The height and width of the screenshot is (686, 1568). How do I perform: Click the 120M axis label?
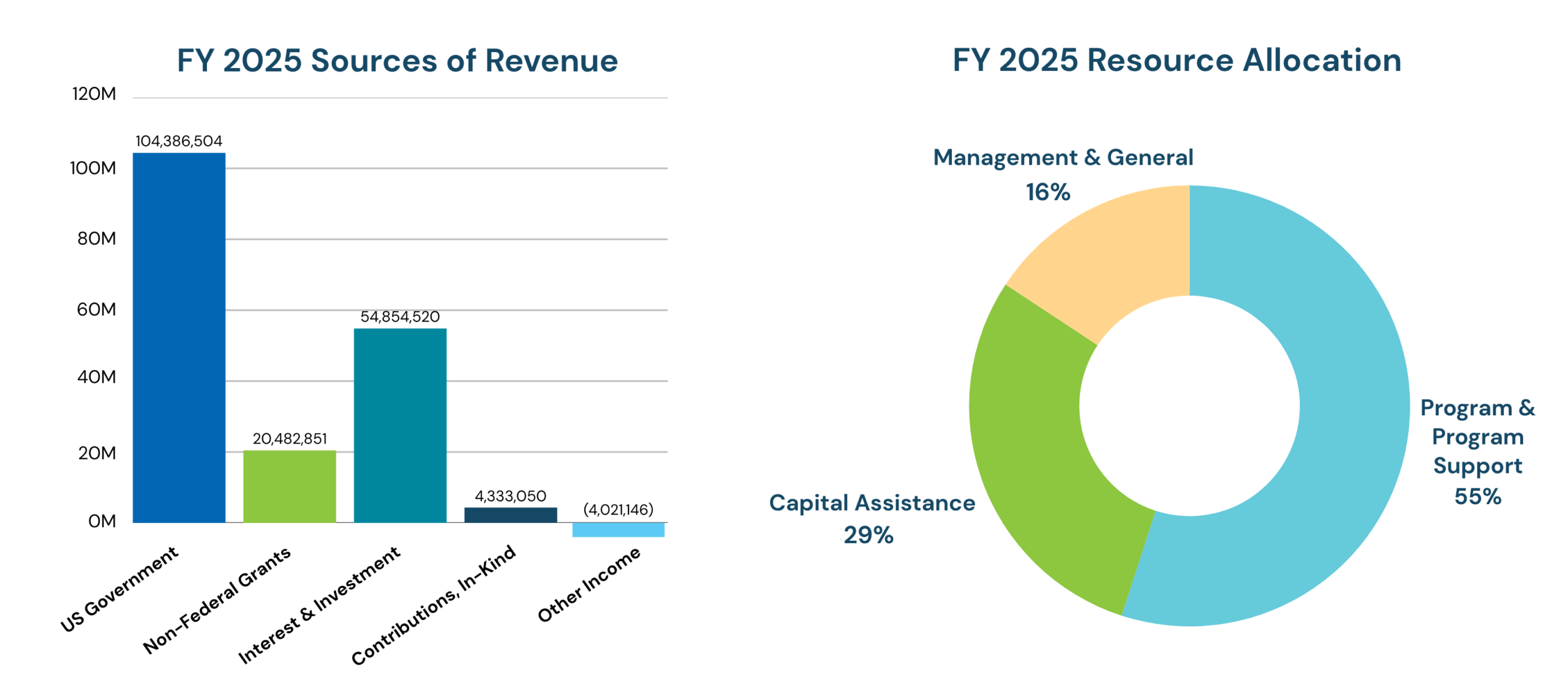point(94,94)
